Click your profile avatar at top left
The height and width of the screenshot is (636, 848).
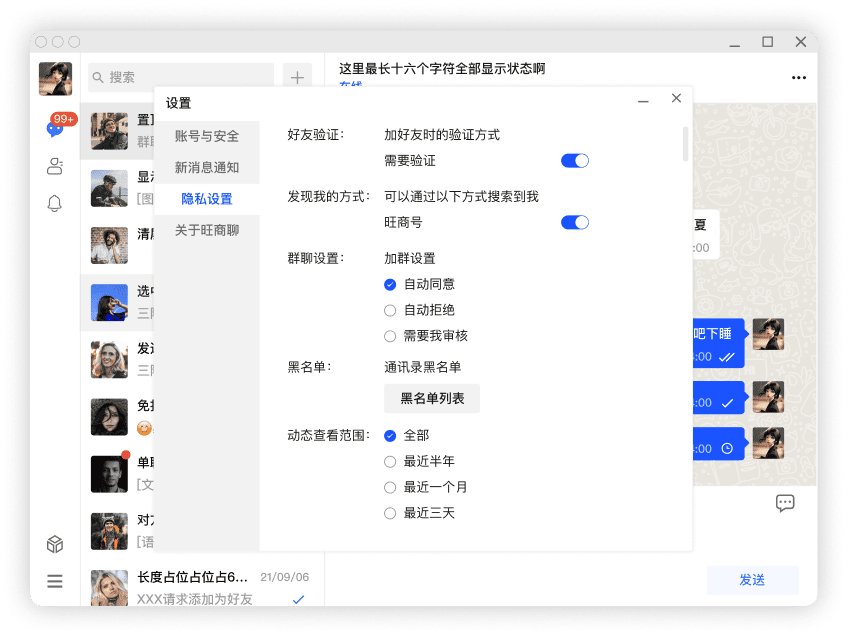[x=55, y=77]
